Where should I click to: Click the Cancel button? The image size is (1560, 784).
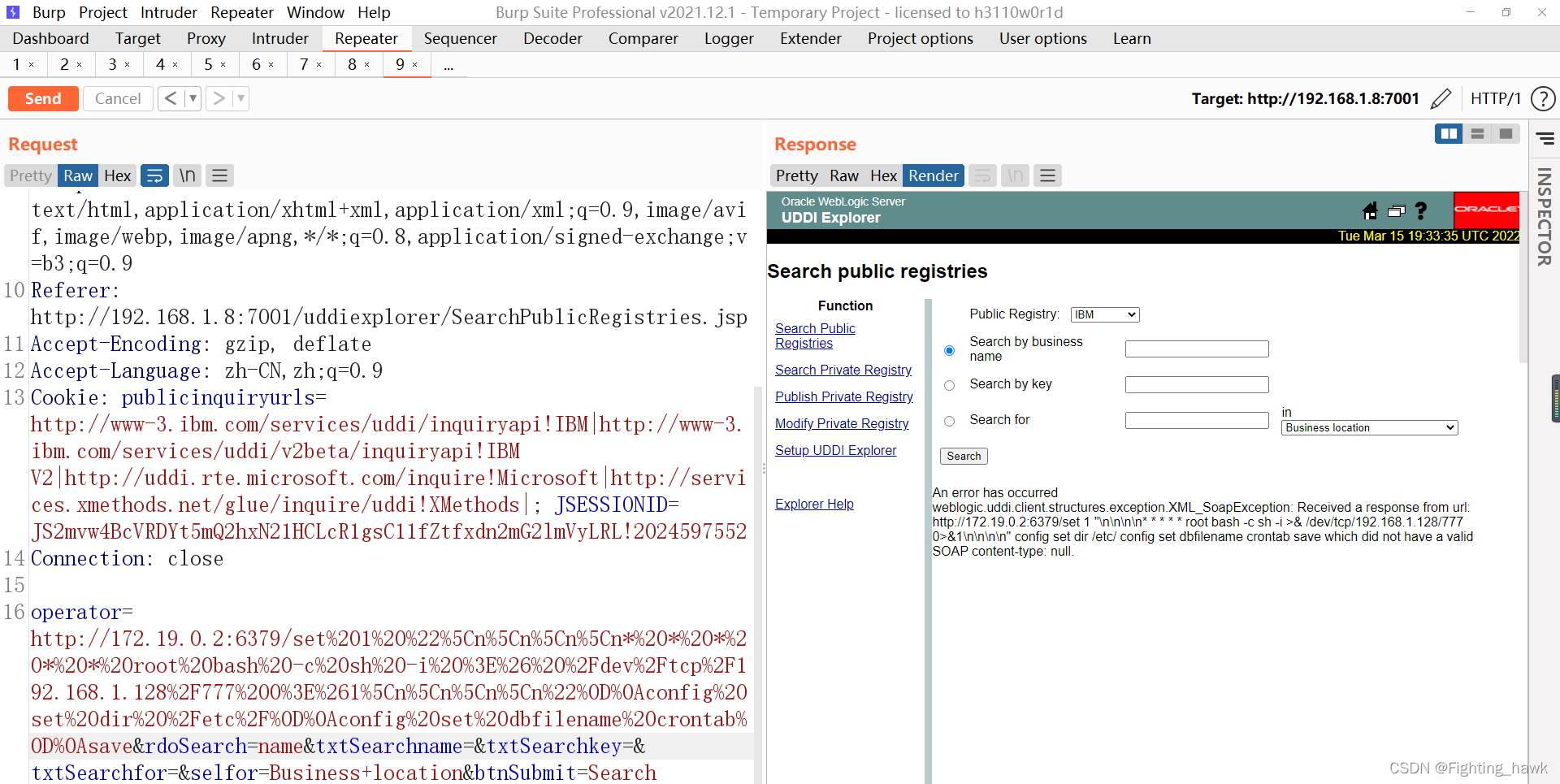[x=118, y=98]
